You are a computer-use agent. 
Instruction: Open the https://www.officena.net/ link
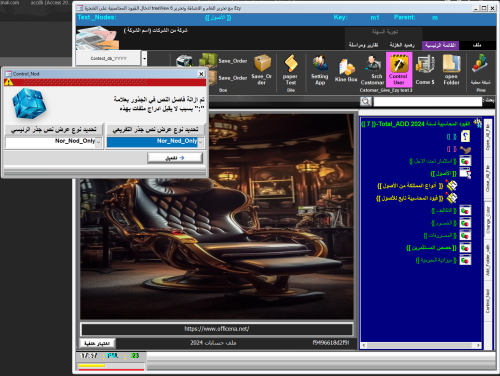[x=217, y=329]
